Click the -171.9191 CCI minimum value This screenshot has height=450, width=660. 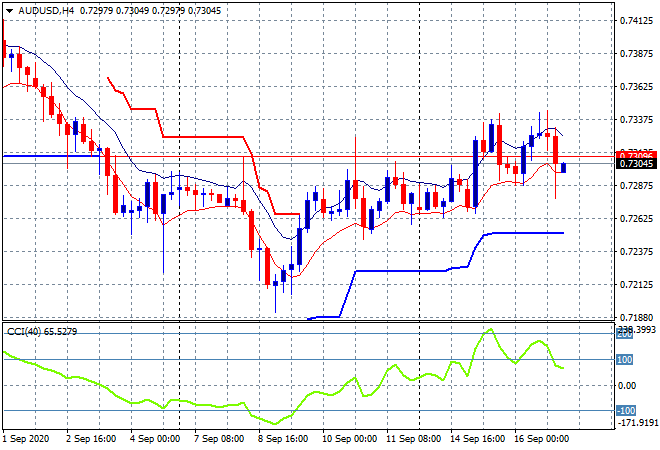(637, 422)
